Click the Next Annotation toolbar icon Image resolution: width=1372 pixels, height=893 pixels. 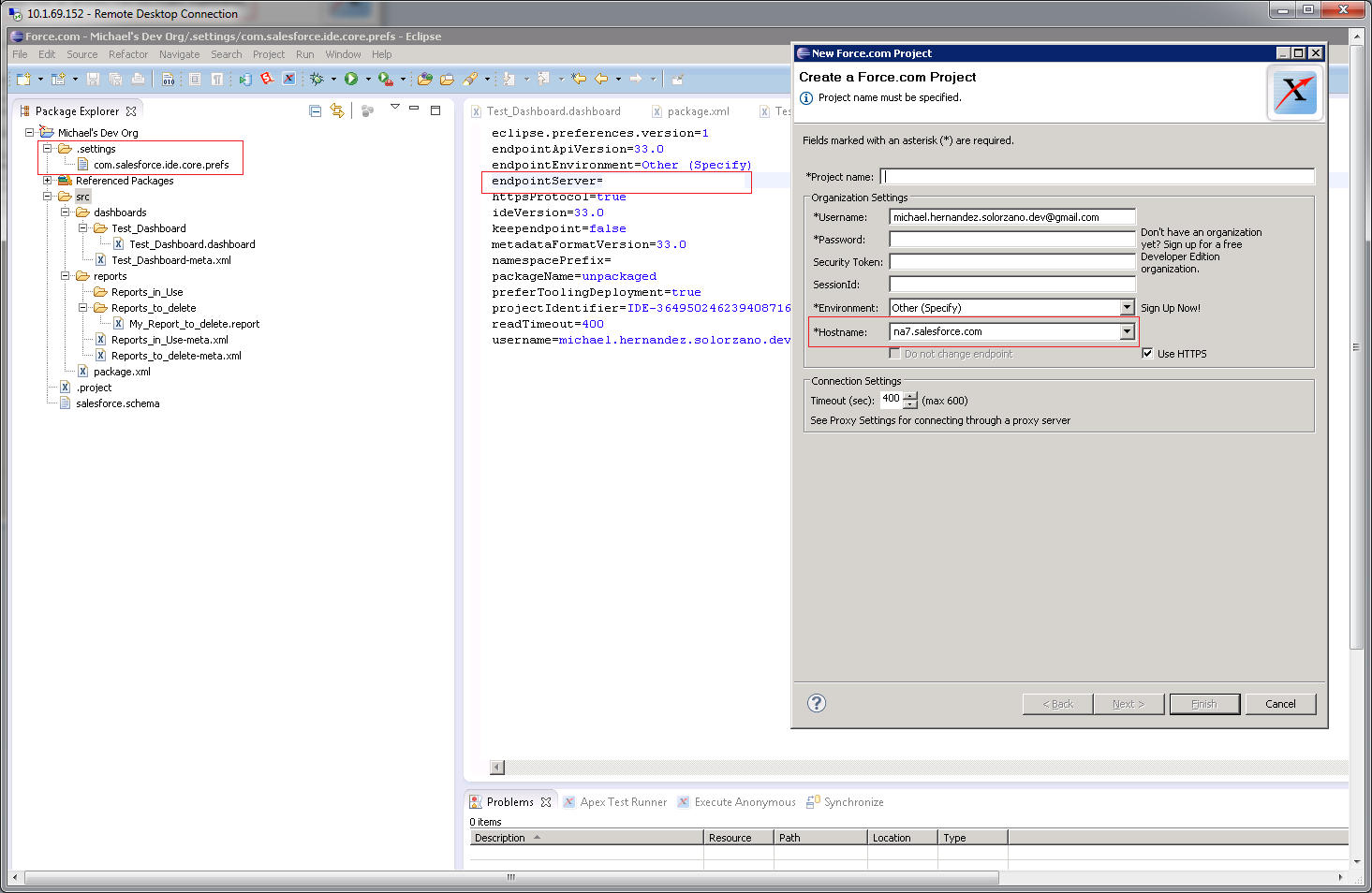click(x=509, y=80)
